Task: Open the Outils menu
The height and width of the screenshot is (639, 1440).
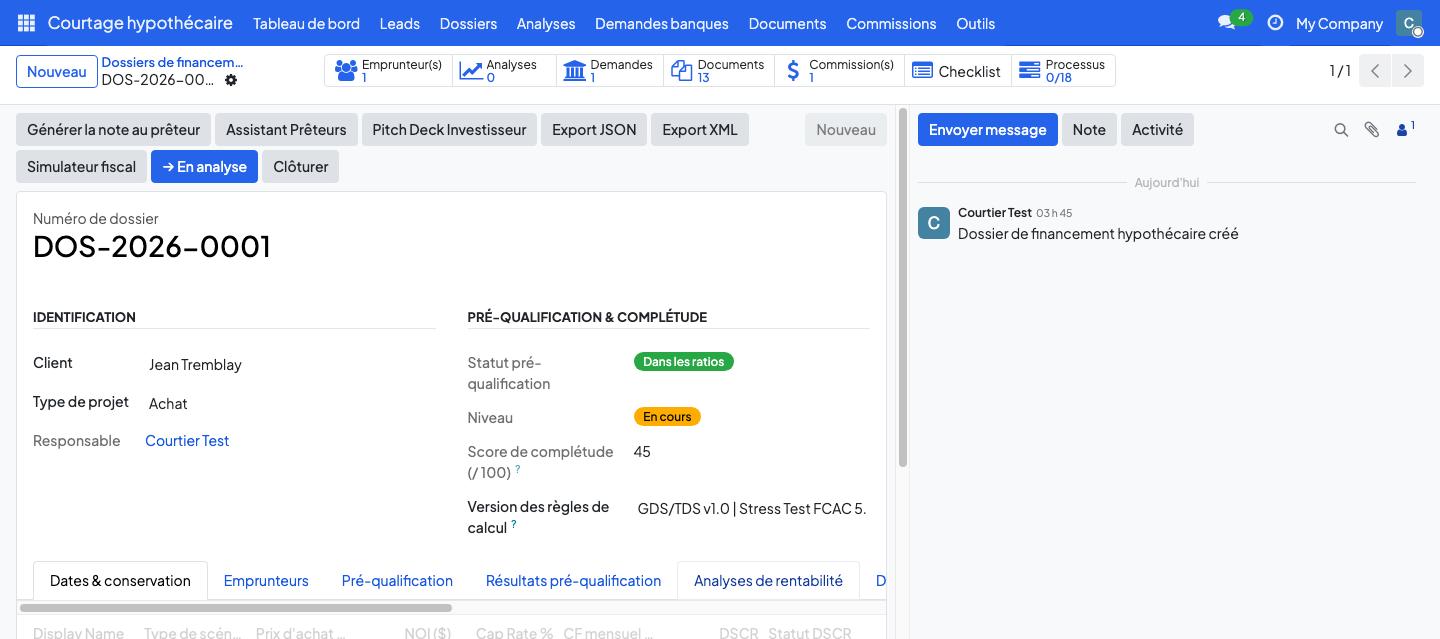Action: point(975,23)
